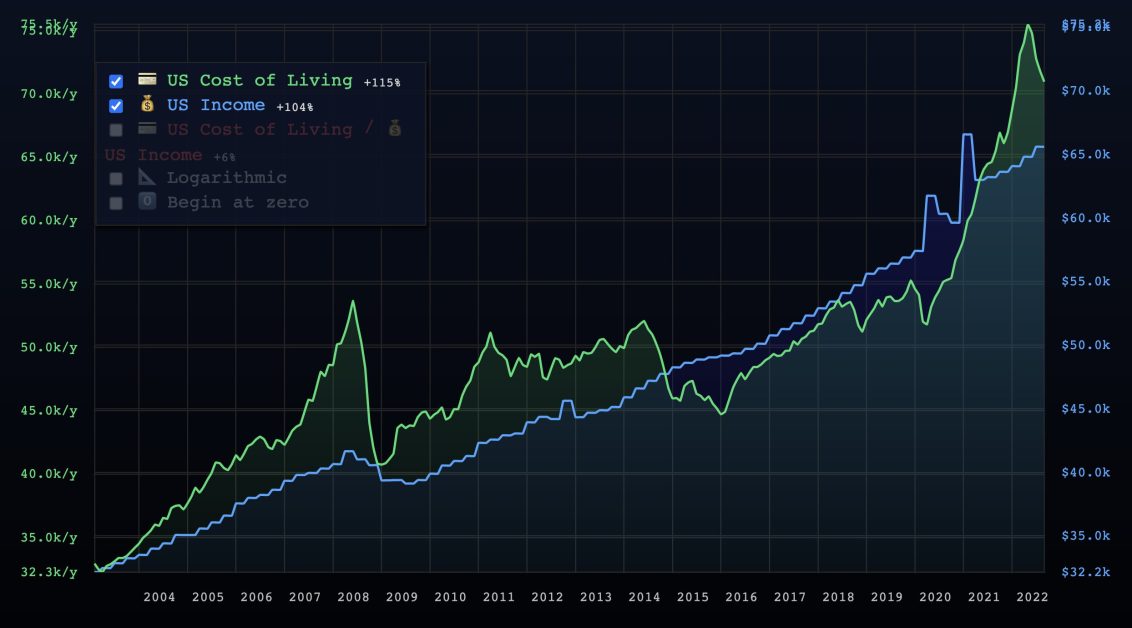Enable the US Cost of Living / US Income ratio

pos(116,129)
